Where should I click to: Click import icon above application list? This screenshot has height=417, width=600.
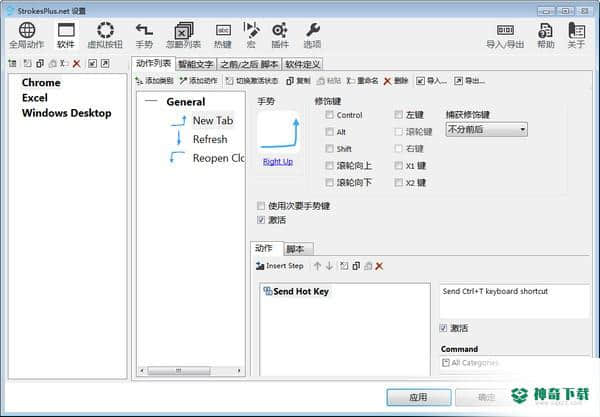tap(92, 64)
